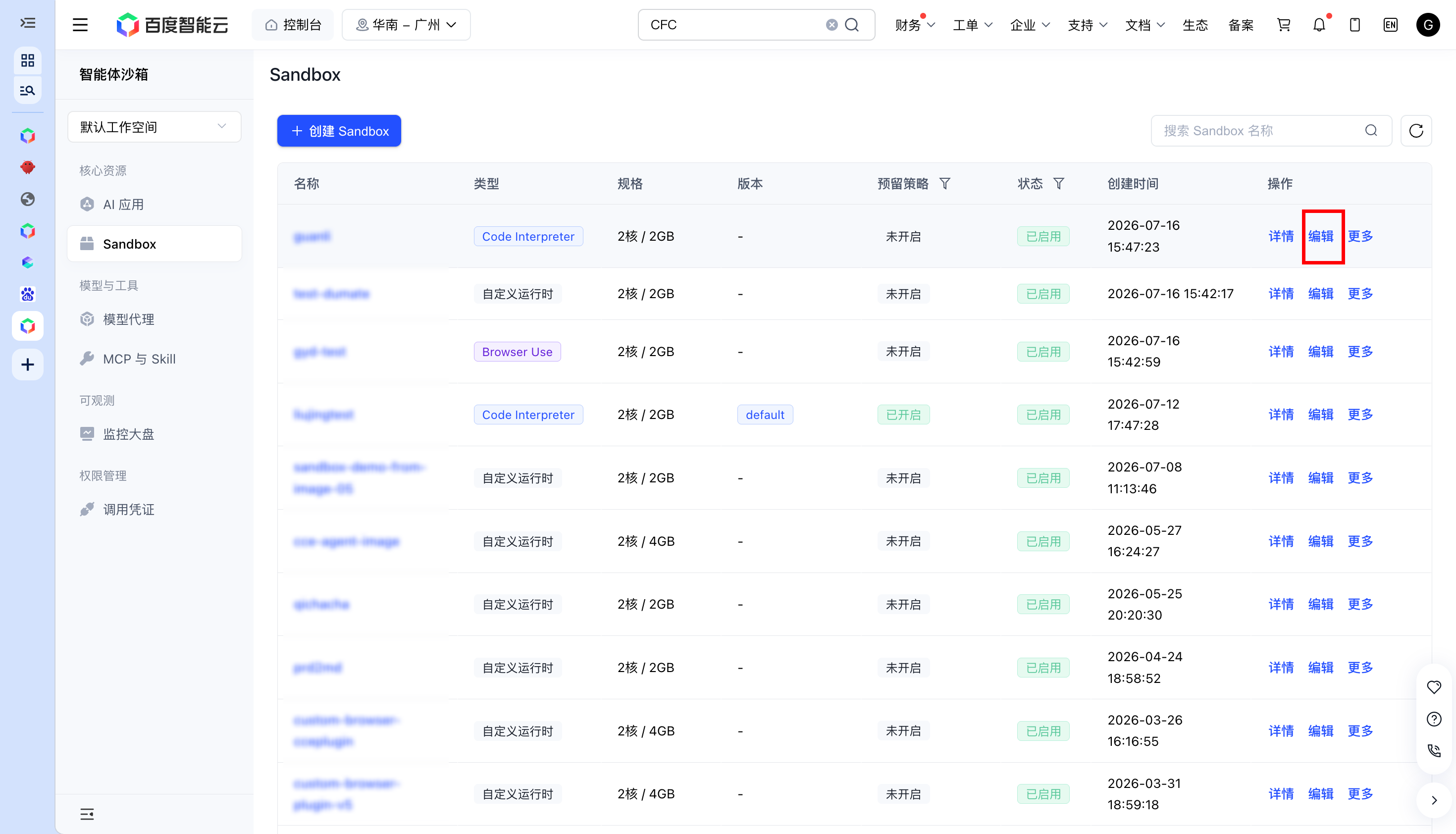Open the G user avatar menu
Screen dimensions: 1456x834
pyautogui.click(x=1428, y=25)
